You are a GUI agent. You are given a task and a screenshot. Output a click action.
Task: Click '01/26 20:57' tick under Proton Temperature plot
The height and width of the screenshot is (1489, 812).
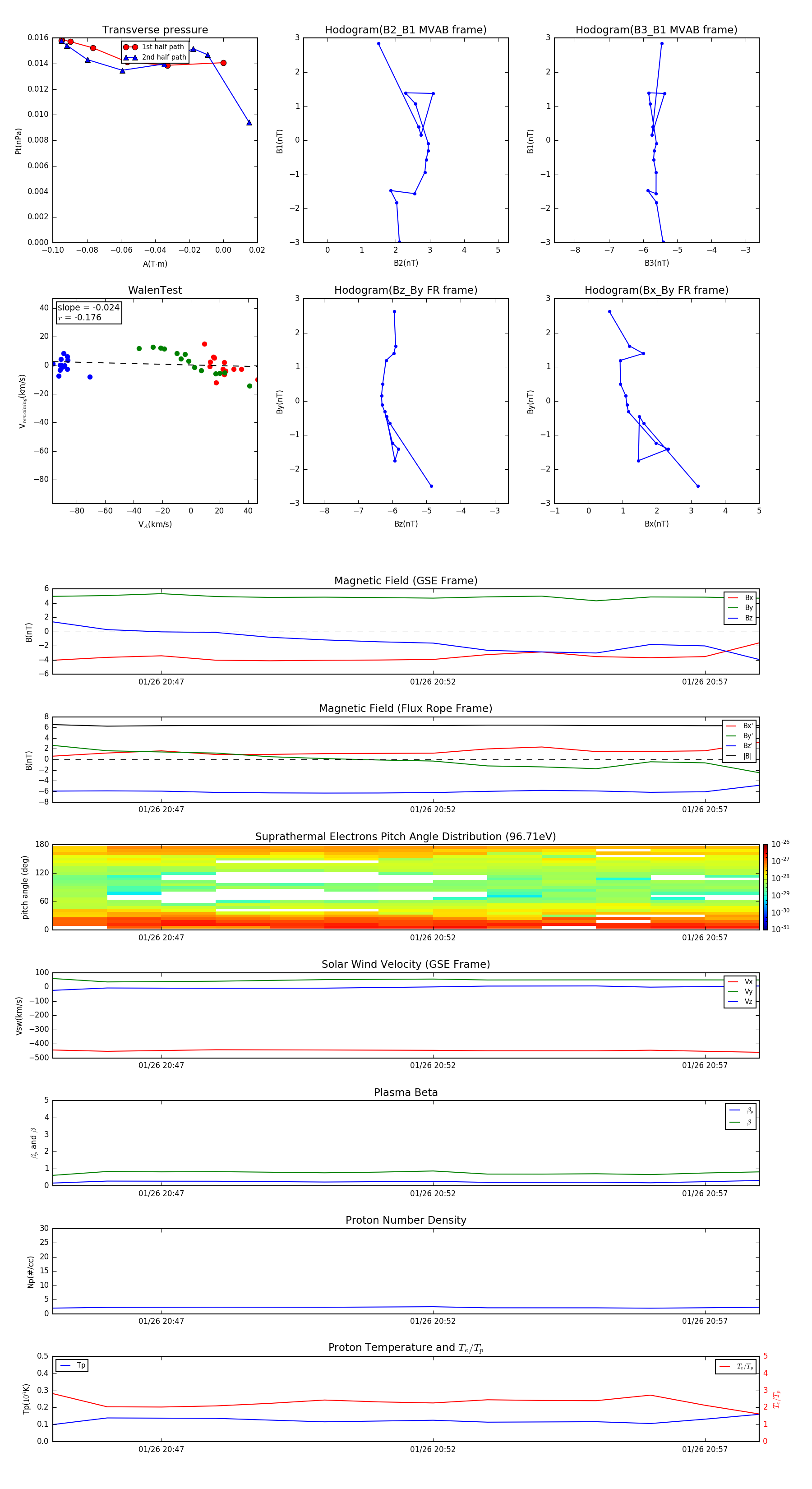click(x=705, y=1450)
